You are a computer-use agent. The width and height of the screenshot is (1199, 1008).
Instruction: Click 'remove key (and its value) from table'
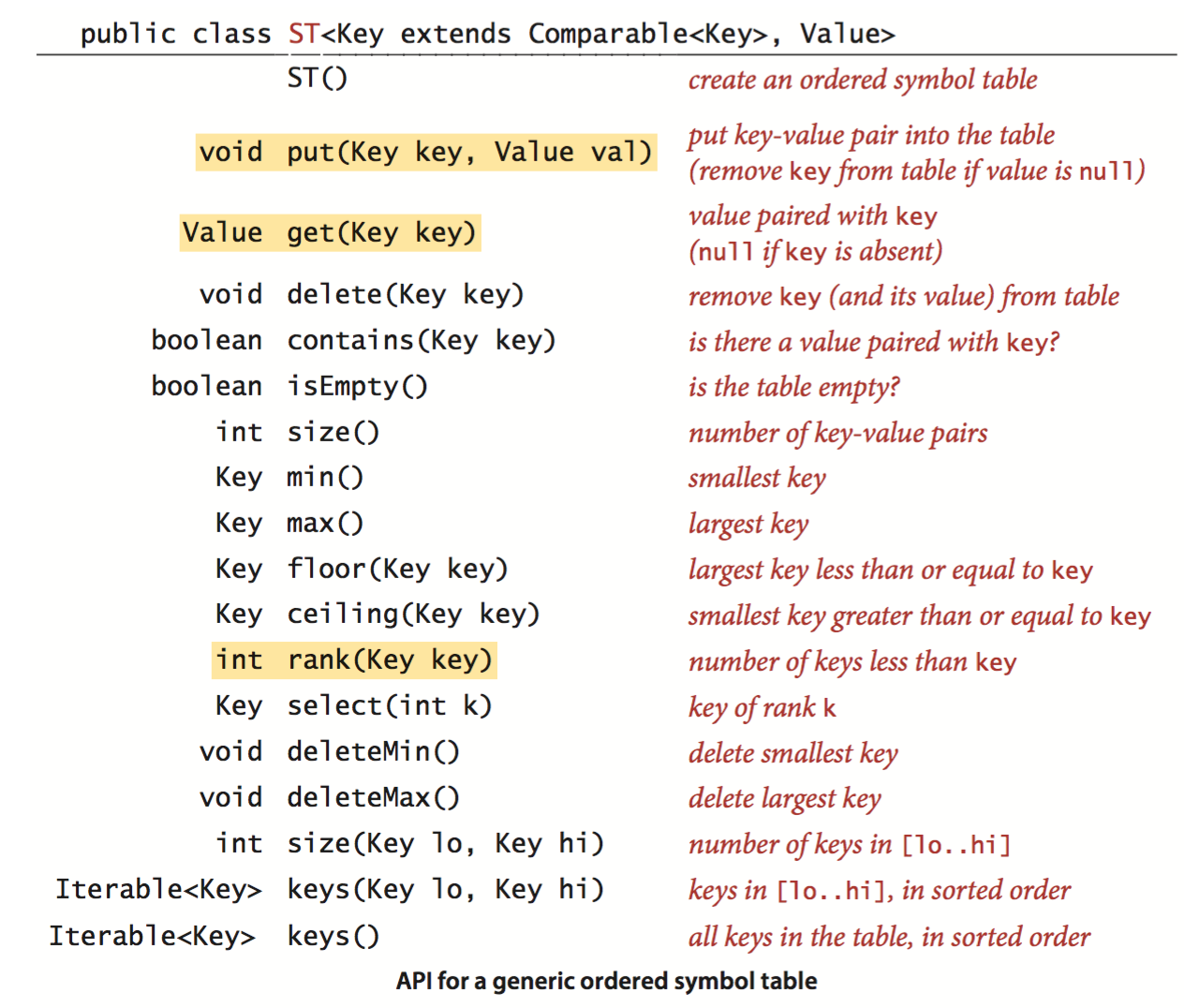point(904,296)
